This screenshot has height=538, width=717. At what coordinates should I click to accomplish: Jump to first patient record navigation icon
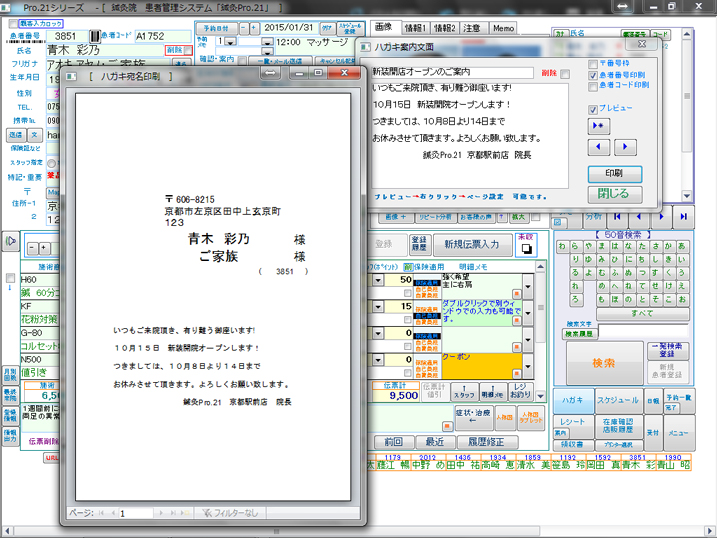pos(617,217)
